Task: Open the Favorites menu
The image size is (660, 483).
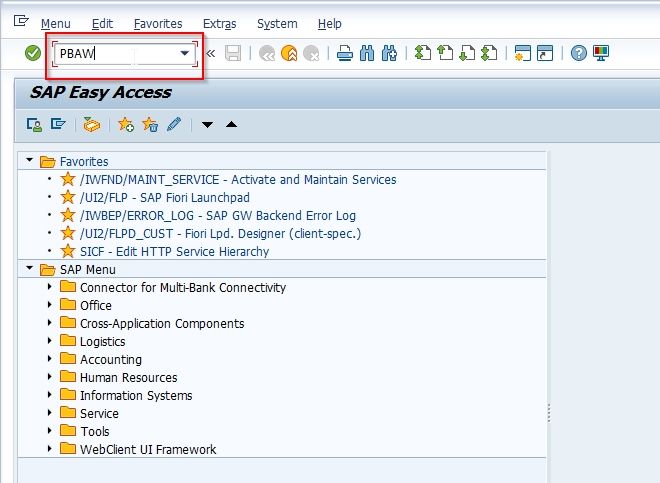Action: click(x=158, y=24)
